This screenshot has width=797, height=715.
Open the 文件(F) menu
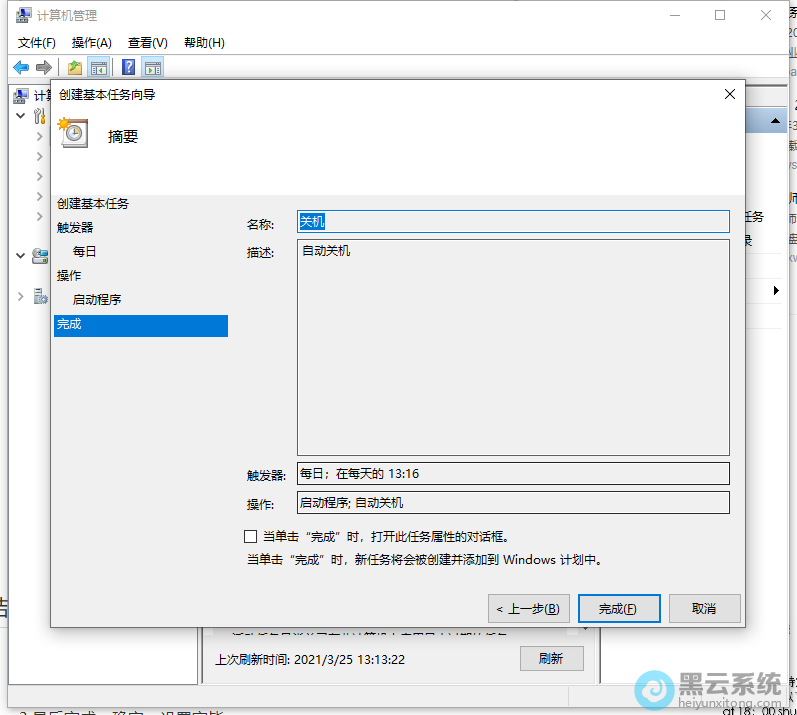click(37, 42)
